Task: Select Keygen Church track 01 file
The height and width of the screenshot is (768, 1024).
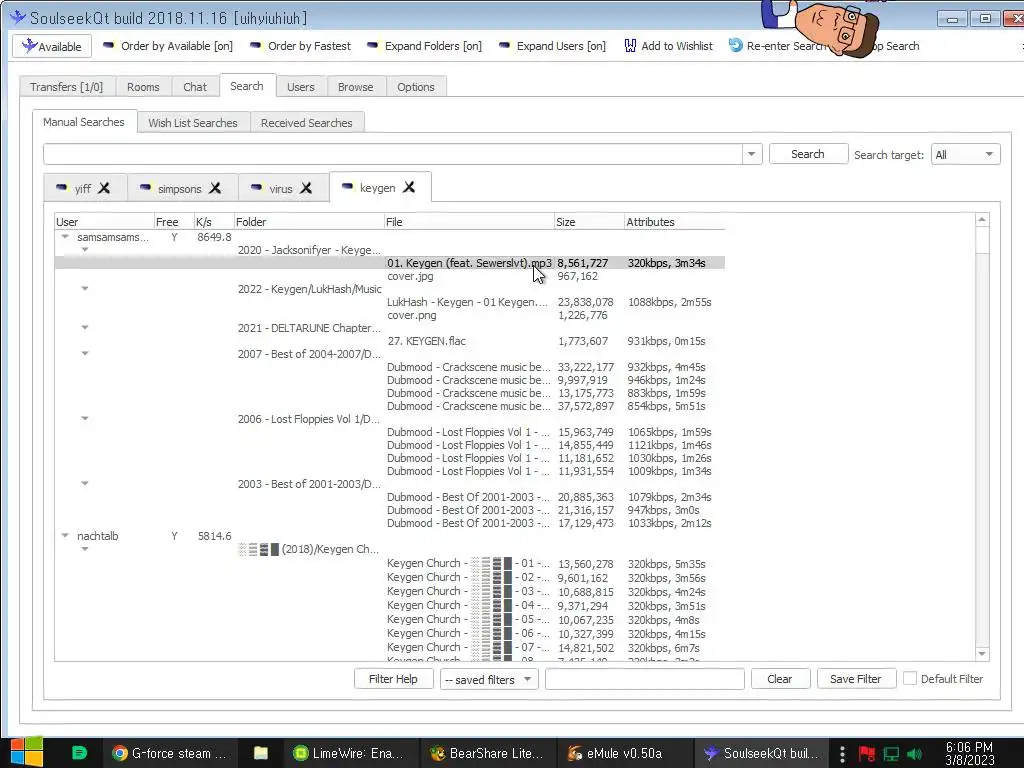Action: coord(390,564)
